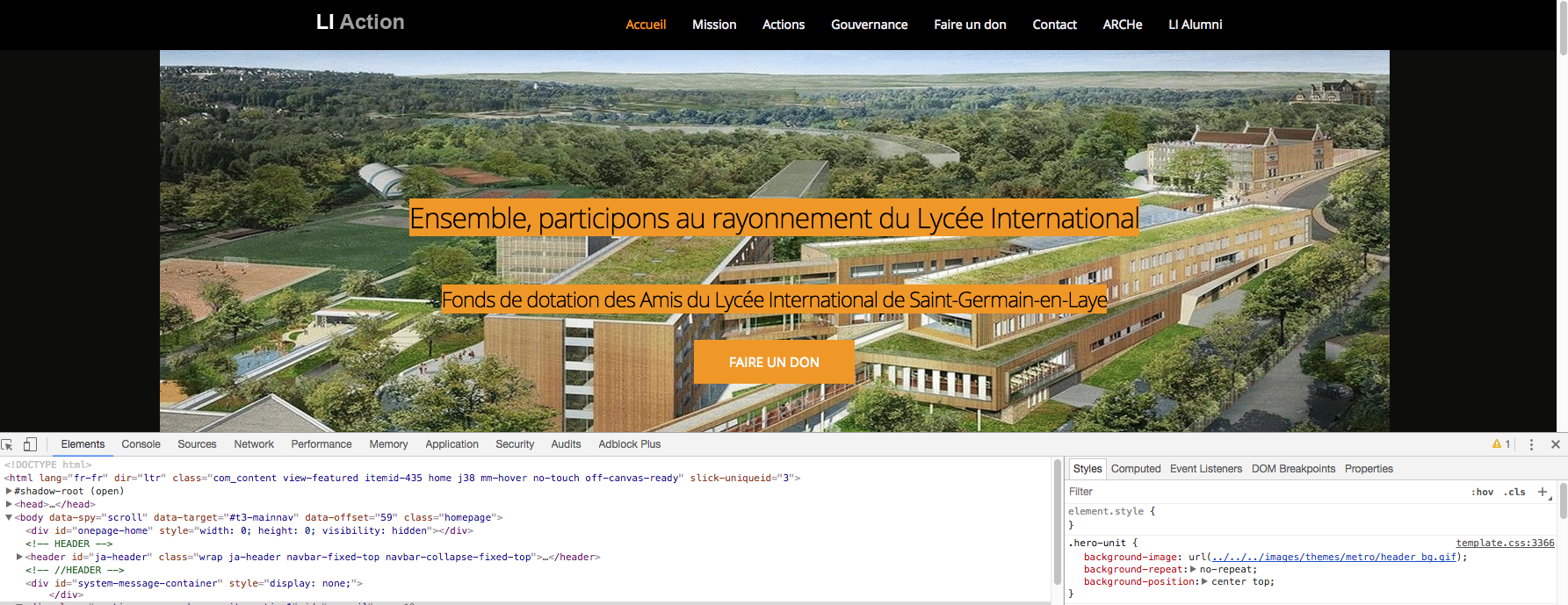1568x605 pixels.
Task: Open the Gouvernance navigation menu item
Action: [x=869, y=25]
